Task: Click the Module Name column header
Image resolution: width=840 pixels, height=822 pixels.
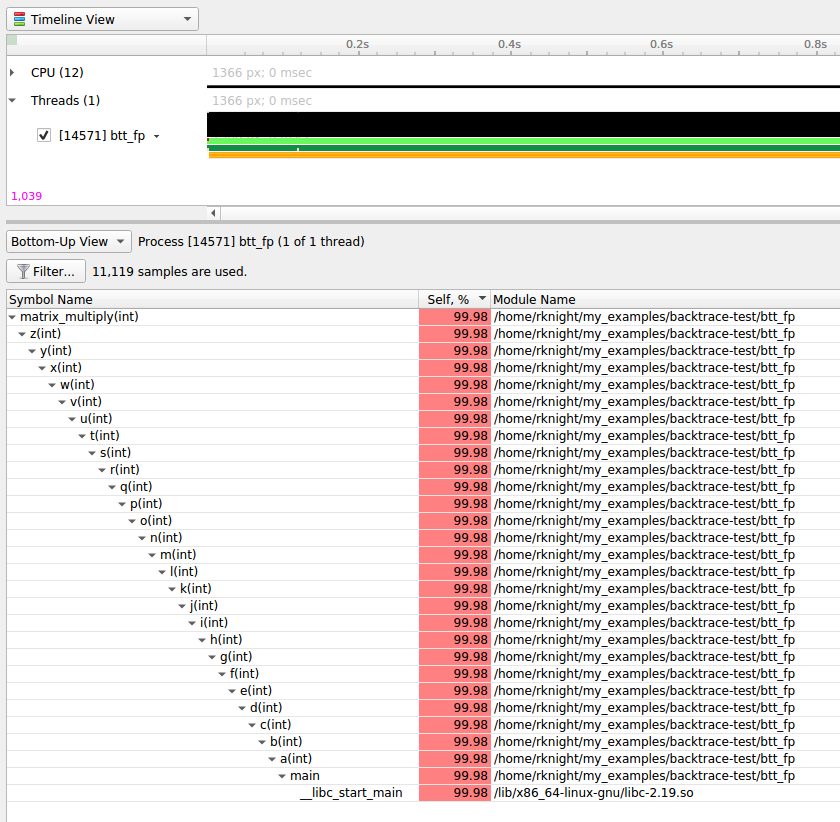Action: pyautogui.click(x=532, y=299)
